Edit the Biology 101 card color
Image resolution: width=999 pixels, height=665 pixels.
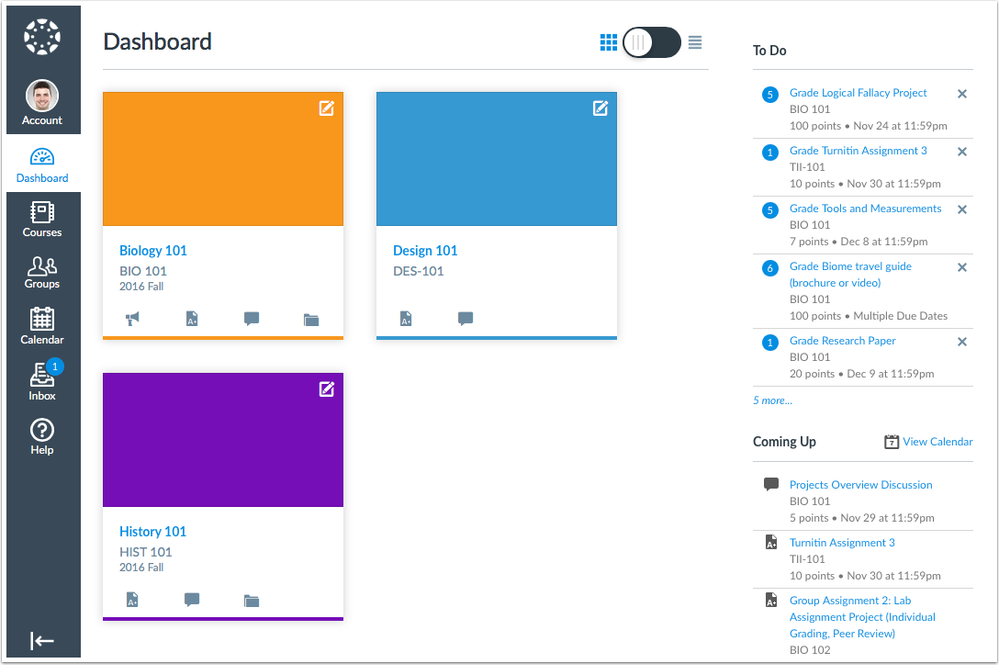click(x=326, y=108)
